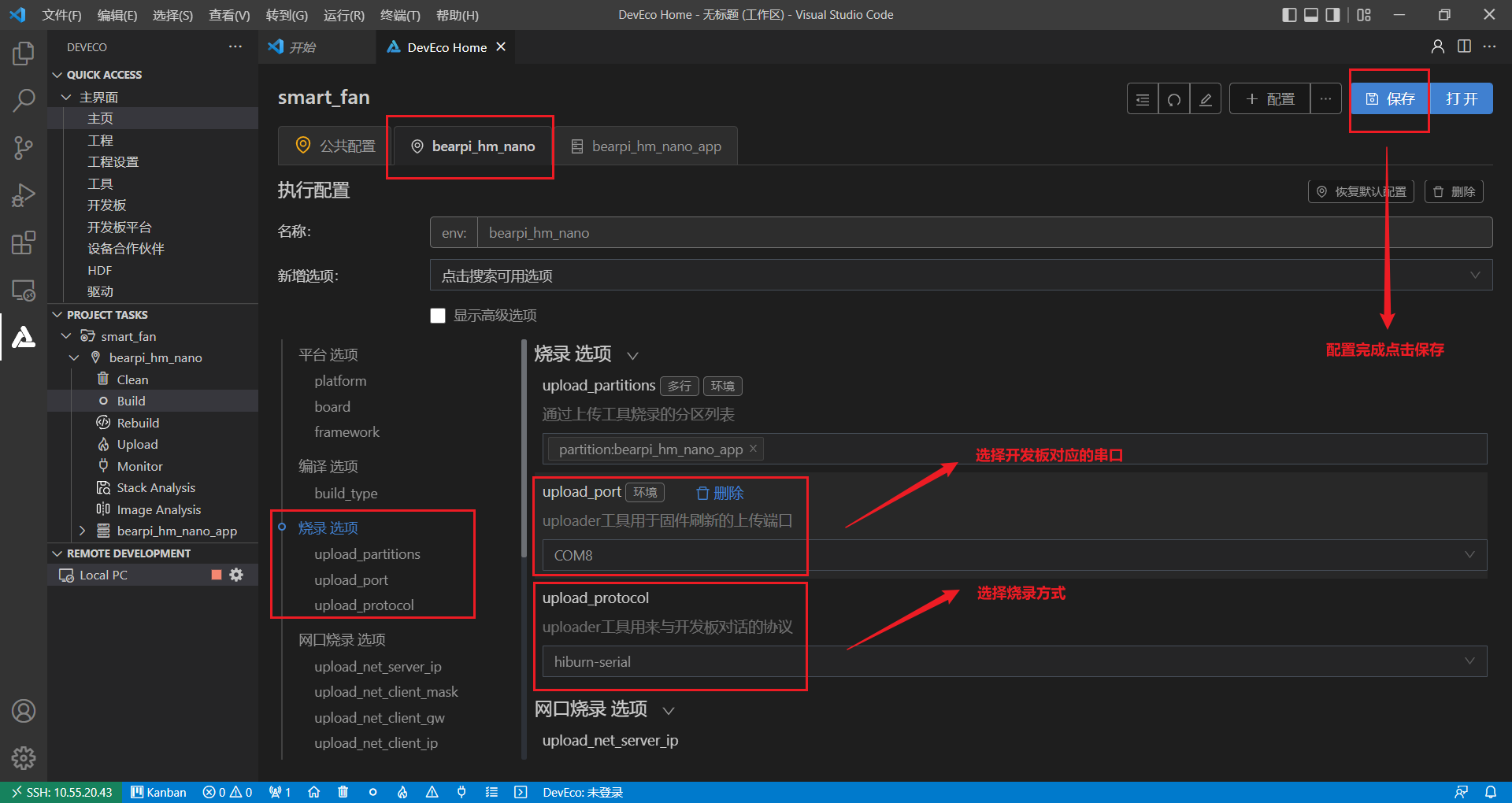Open Kanban in the status bar
The width and height of the screenshot is (1512, 803).
click(159, 792)
